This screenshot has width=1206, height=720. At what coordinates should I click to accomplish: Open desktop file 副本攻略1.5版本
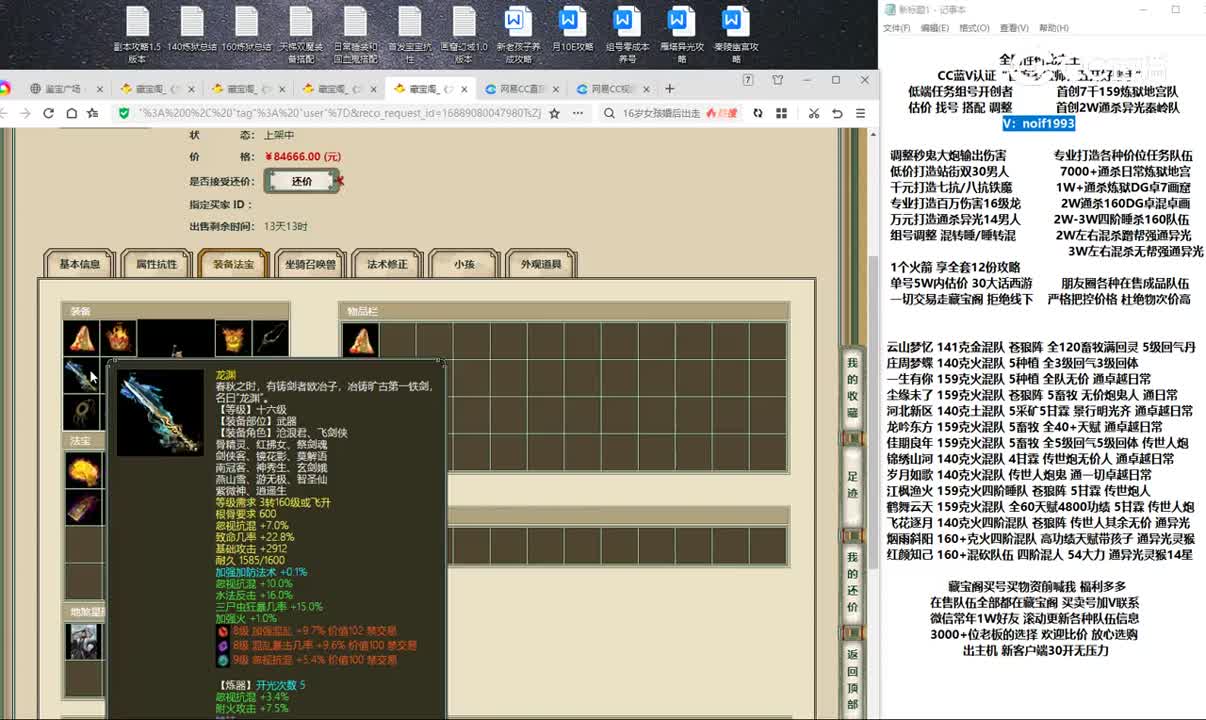[x=137, y=34]
